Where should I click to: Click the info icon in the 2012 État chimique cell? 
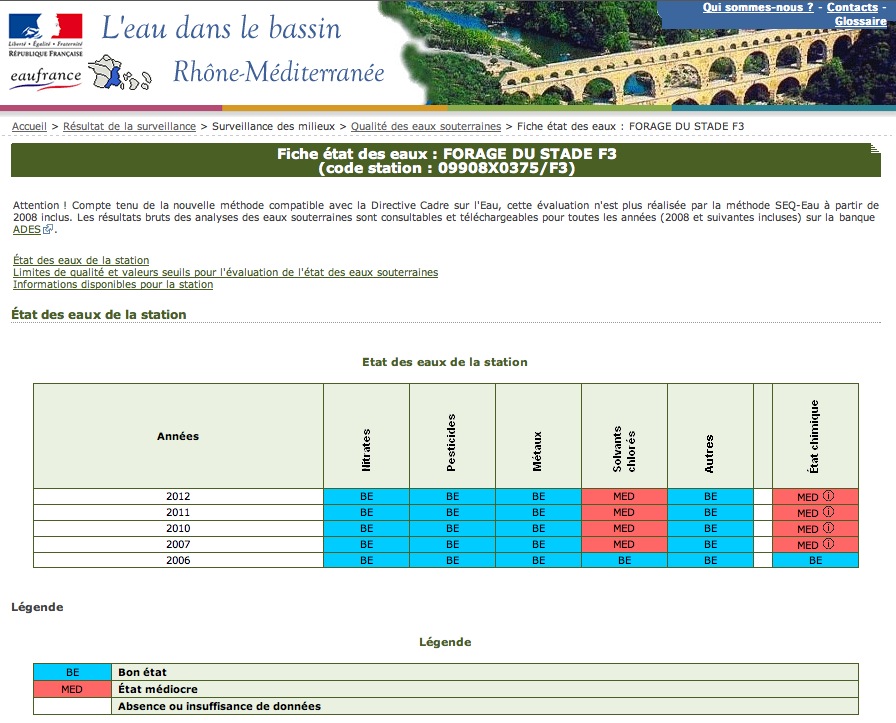pos(828,496)
